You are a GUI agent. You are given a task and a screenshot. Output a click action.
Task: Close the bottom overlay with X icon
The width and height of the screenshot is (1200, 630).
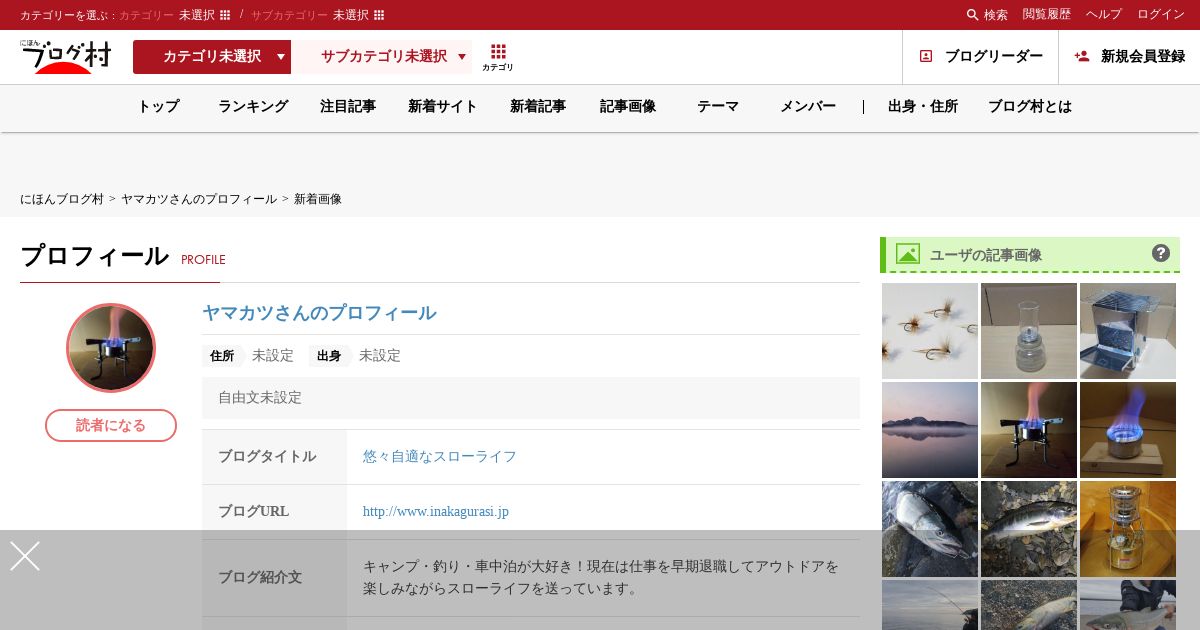pos(25,556)
